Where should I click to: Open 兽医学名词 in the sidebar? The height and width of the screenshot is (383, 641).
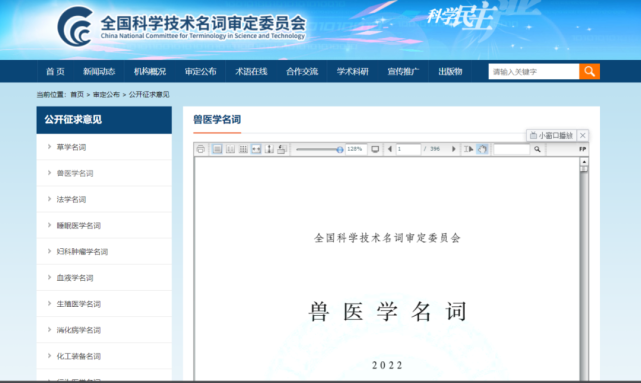75,173
